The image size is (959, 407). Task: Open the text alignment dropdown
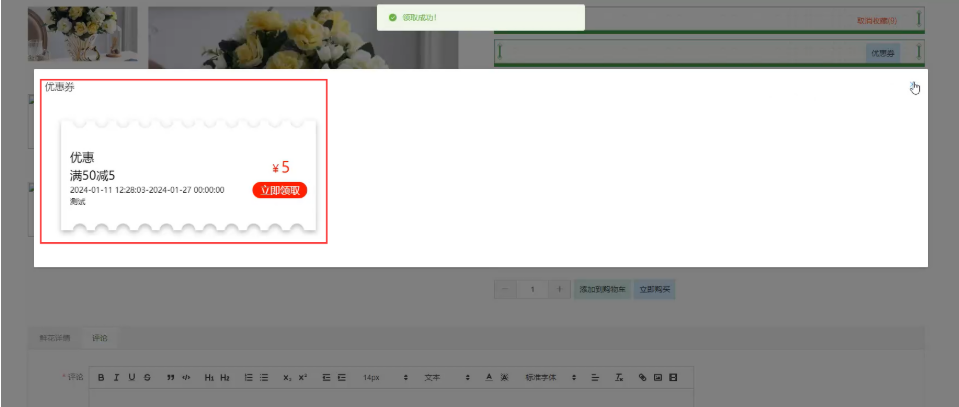point(595,378)
